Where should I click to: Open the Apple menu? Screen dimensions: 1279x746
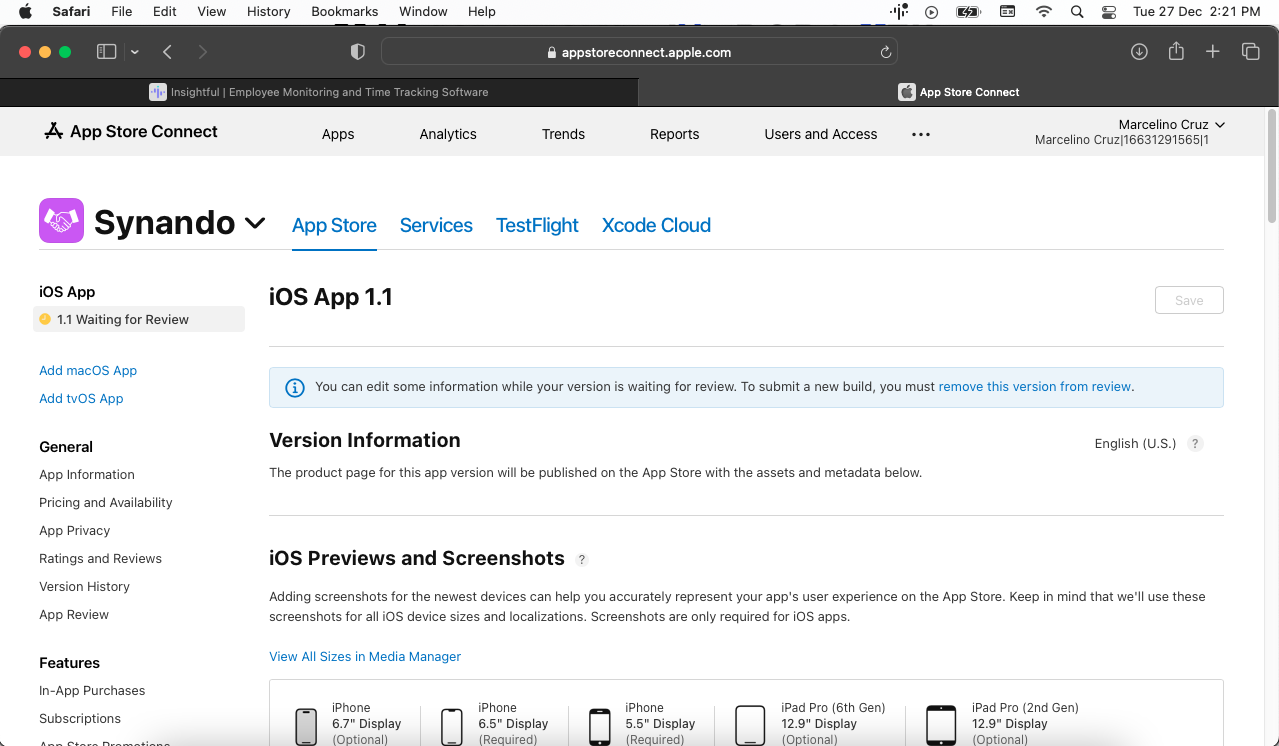(25, 11)
